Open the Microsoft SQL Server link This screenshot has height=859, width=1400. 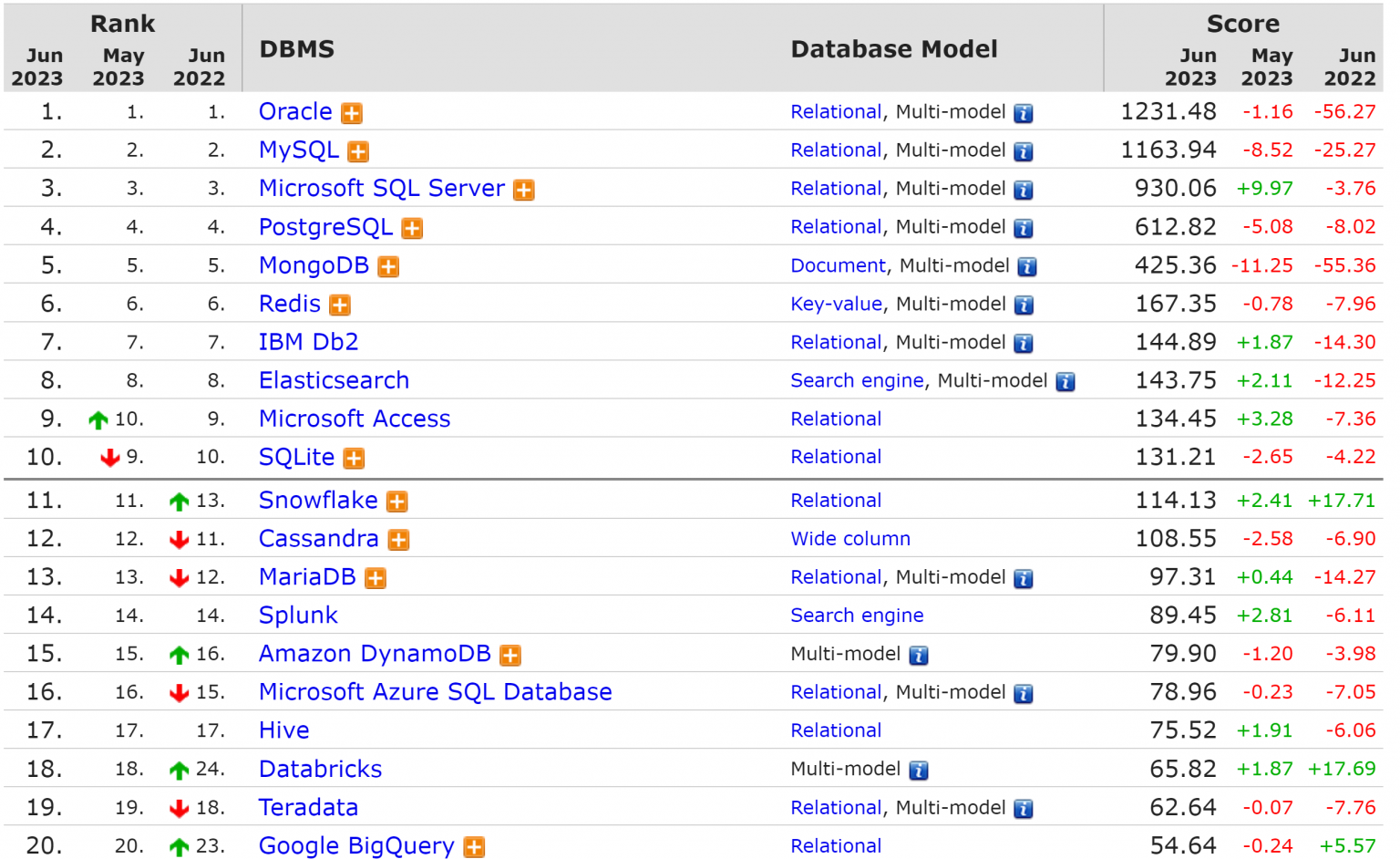pyautogui.click(x=381, y=188)
